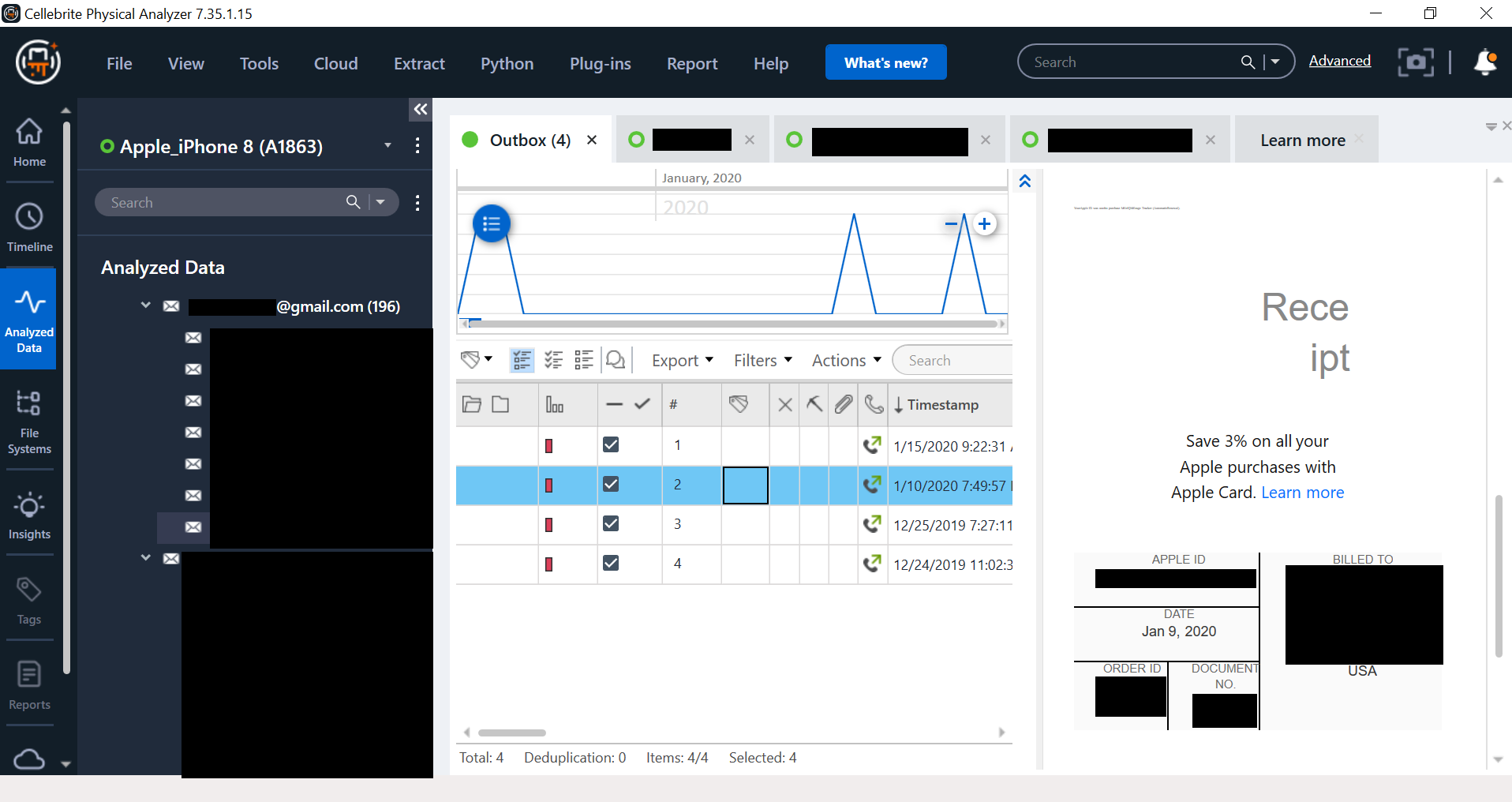Collapse the left panel with double-chevron

pos(421,109)
